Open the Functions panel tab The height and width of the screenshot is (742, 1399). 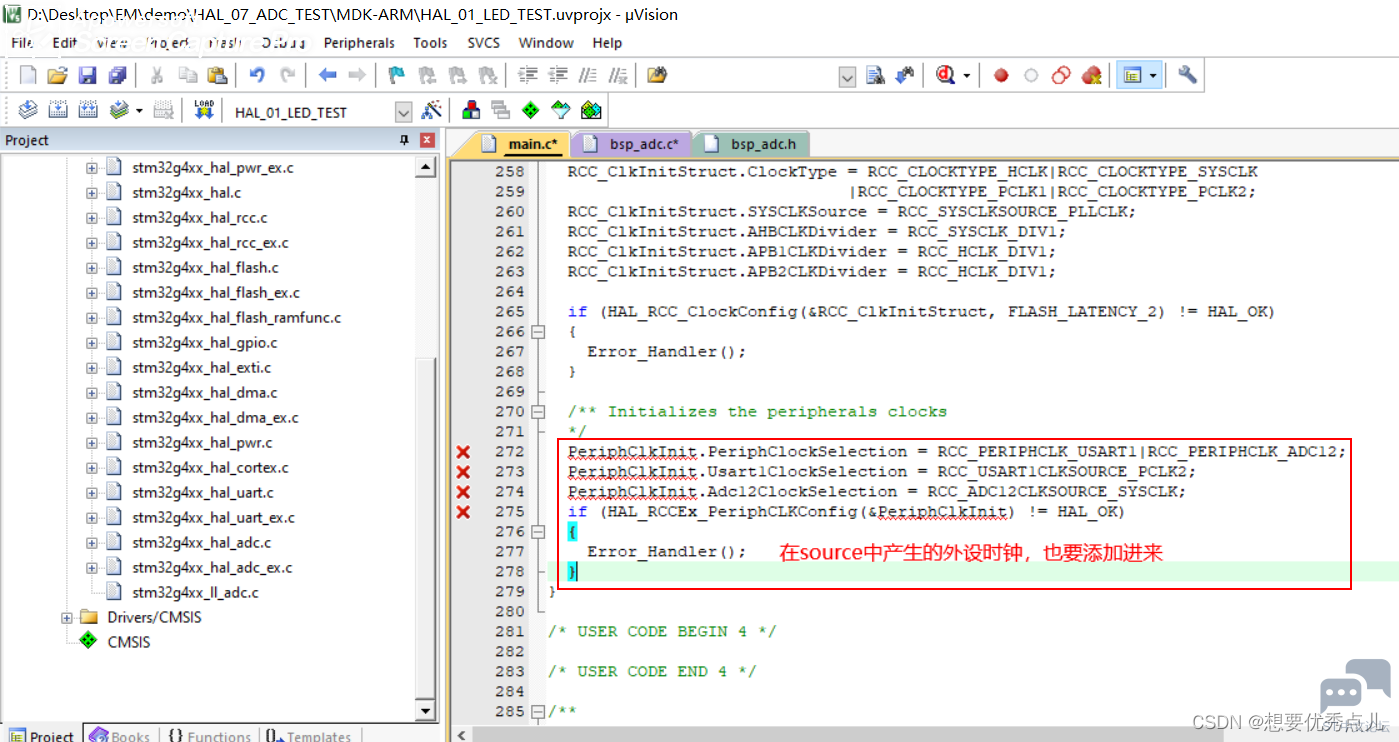pyautogui.click(x=208, y=735)
